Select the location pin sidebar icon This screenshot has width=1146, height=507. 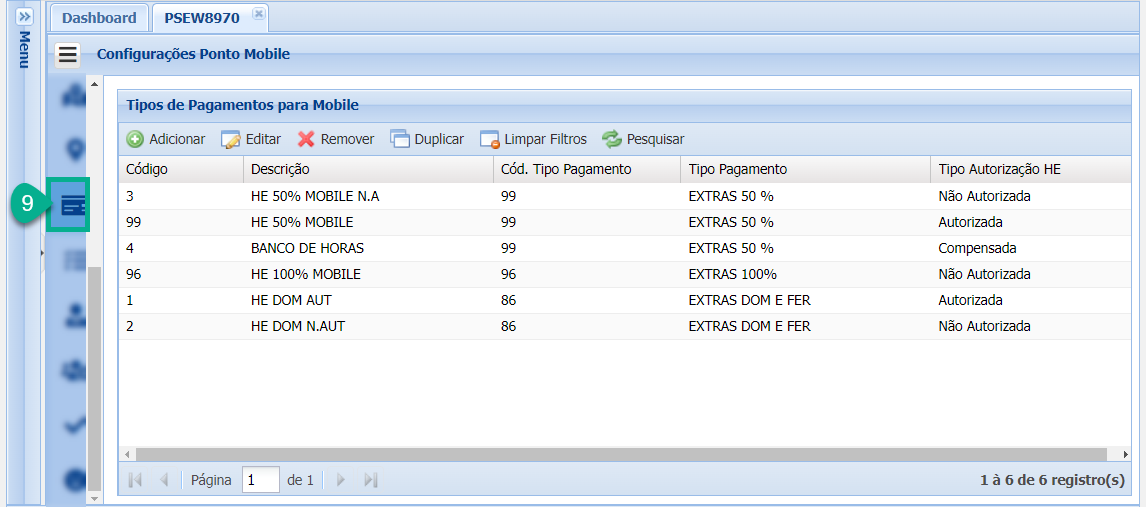click(74, 150)
